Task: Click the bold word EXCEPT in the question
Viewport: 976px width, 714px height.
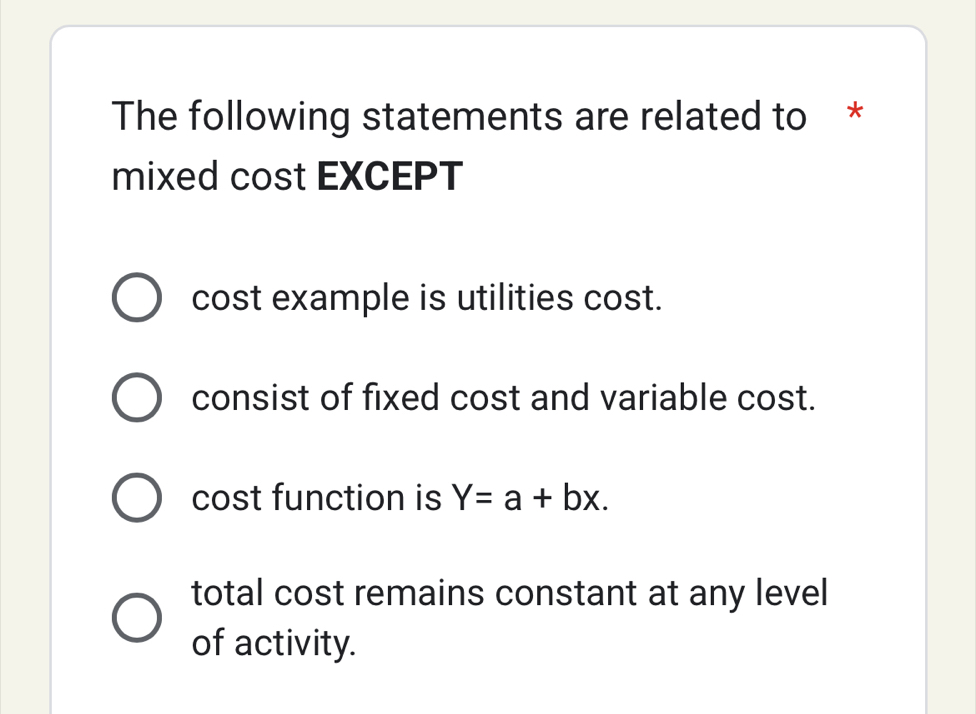Action: point(390,176)
